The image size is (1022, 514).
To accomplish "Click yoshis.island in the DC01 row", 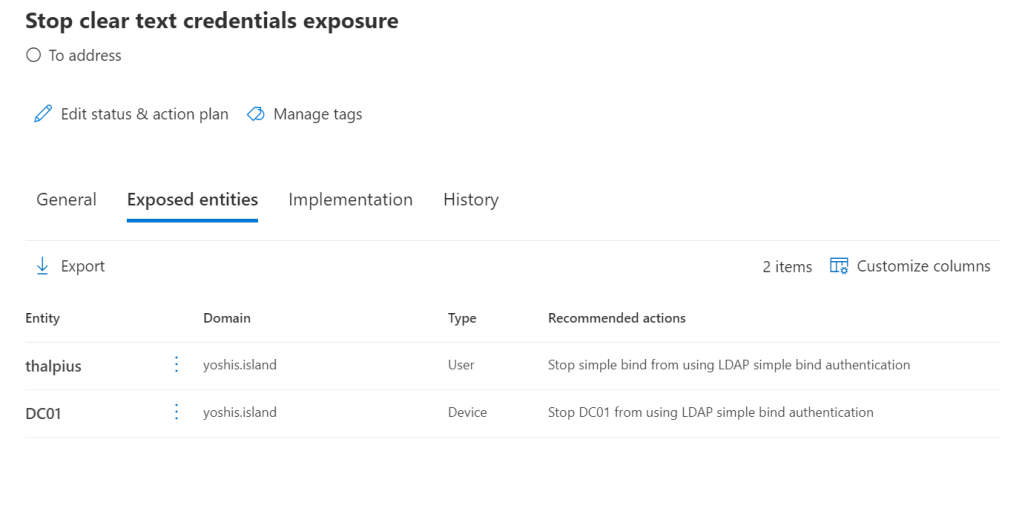I will click(x=240, y=412).
